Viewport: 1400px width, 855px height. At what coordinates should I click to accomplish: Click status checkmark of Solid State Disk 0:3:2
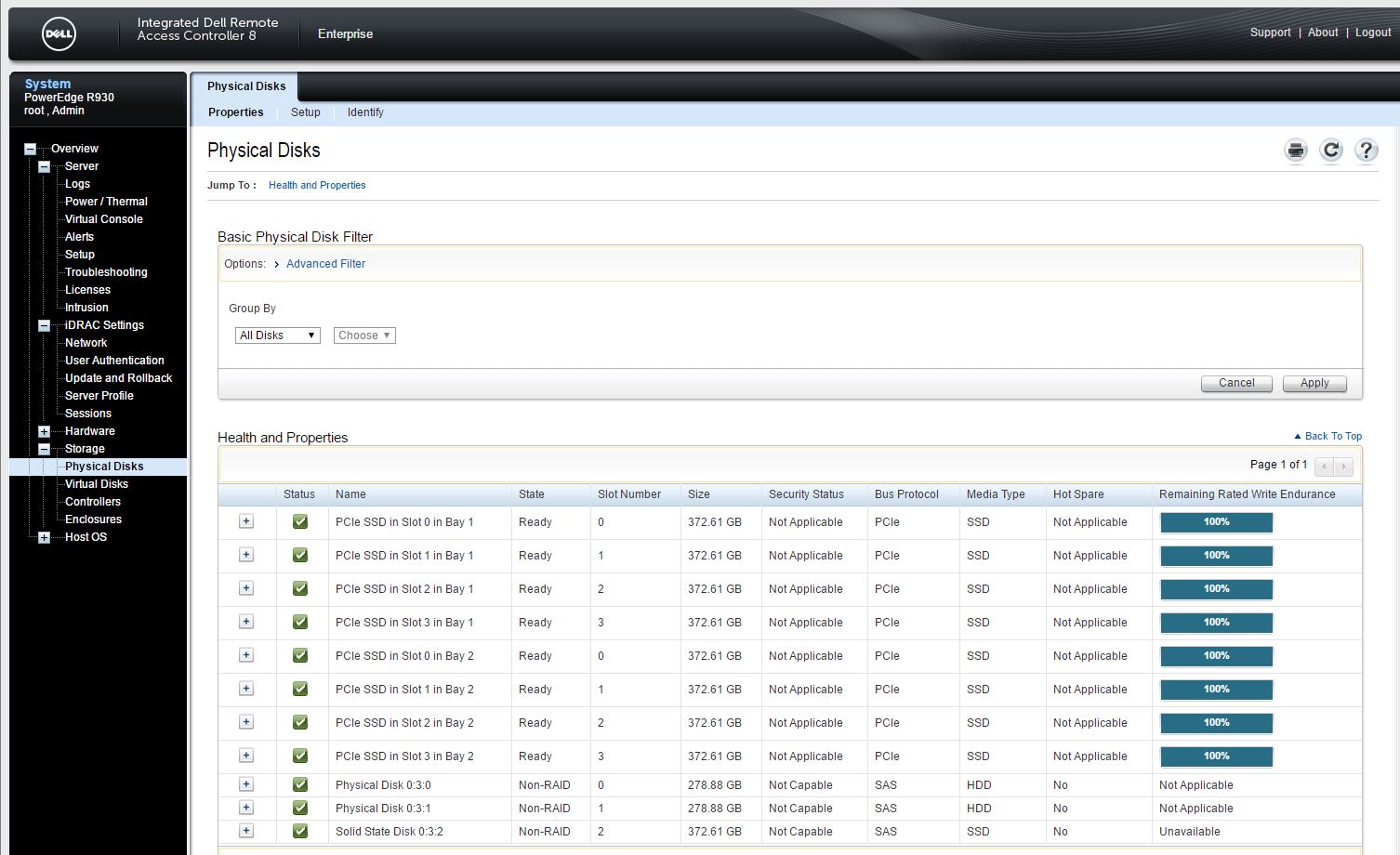point(300,832)
